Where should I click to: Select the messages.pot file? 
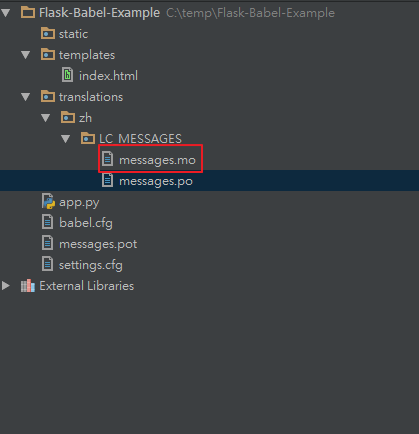coord(98,244)
